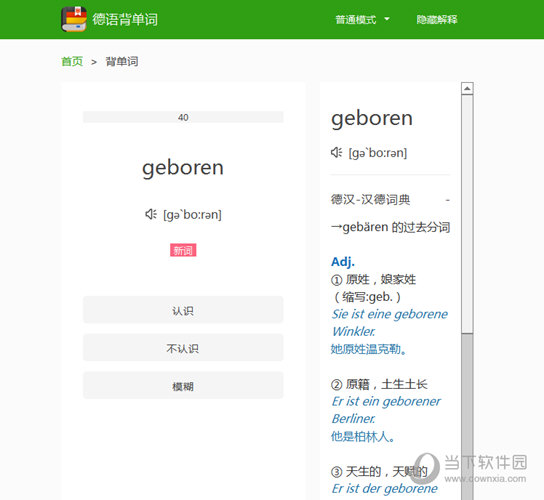
Task: Click the →gebären 的过去分词 line
Action: [390, 227]
